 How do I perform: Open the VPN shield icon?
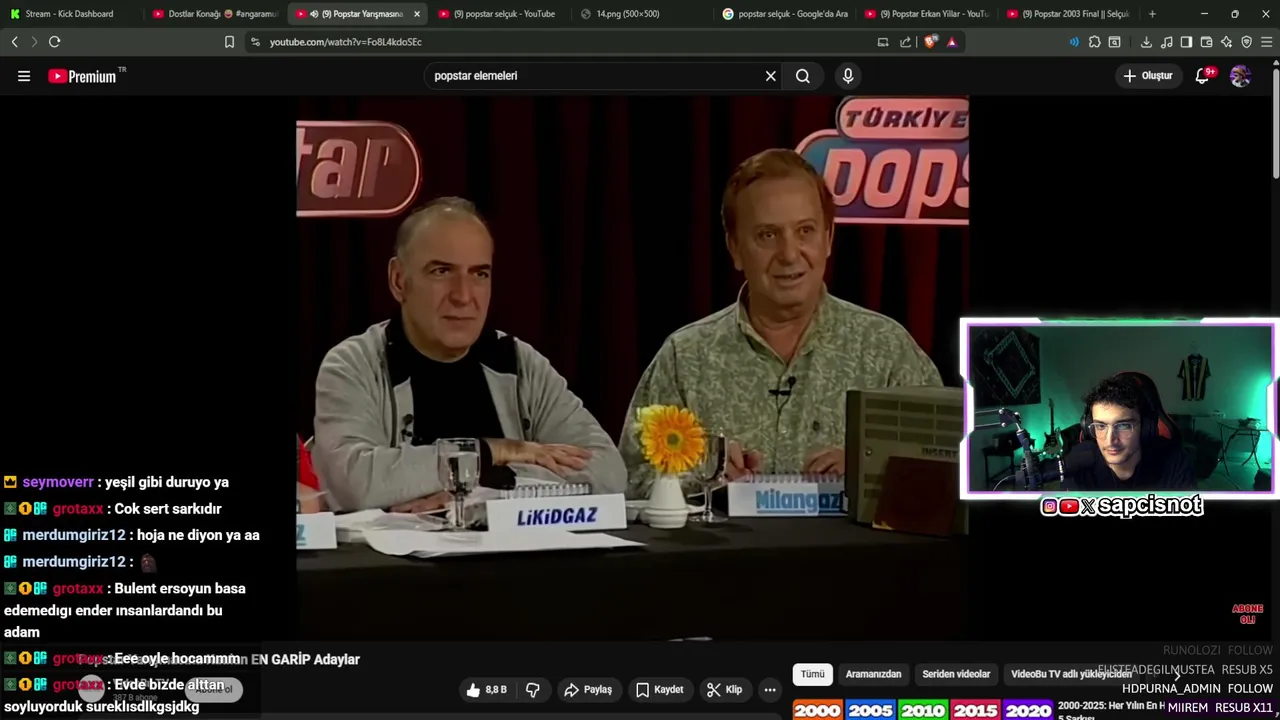pos(1246,42)
